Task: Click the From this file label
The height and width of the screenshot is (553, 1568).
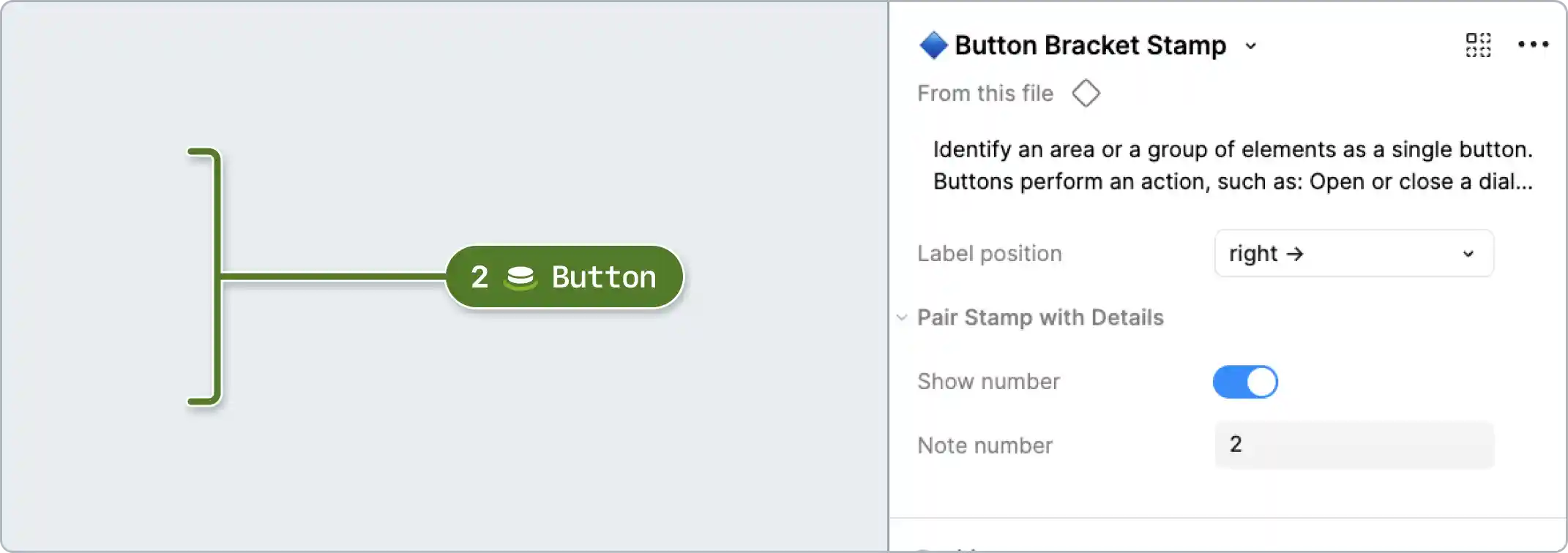Action: tap(985, 93)
